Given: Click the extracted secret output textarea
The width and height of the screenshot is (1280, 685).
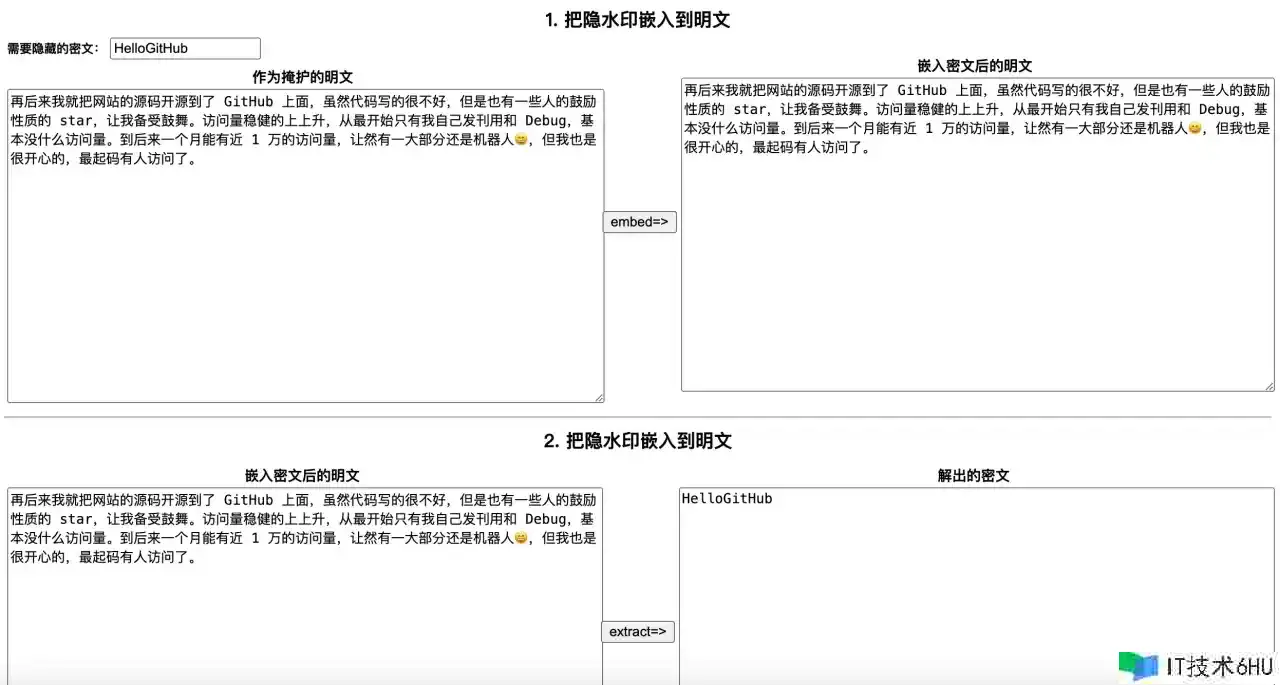Looking at the screenshot, I should (x=977, y=587).
